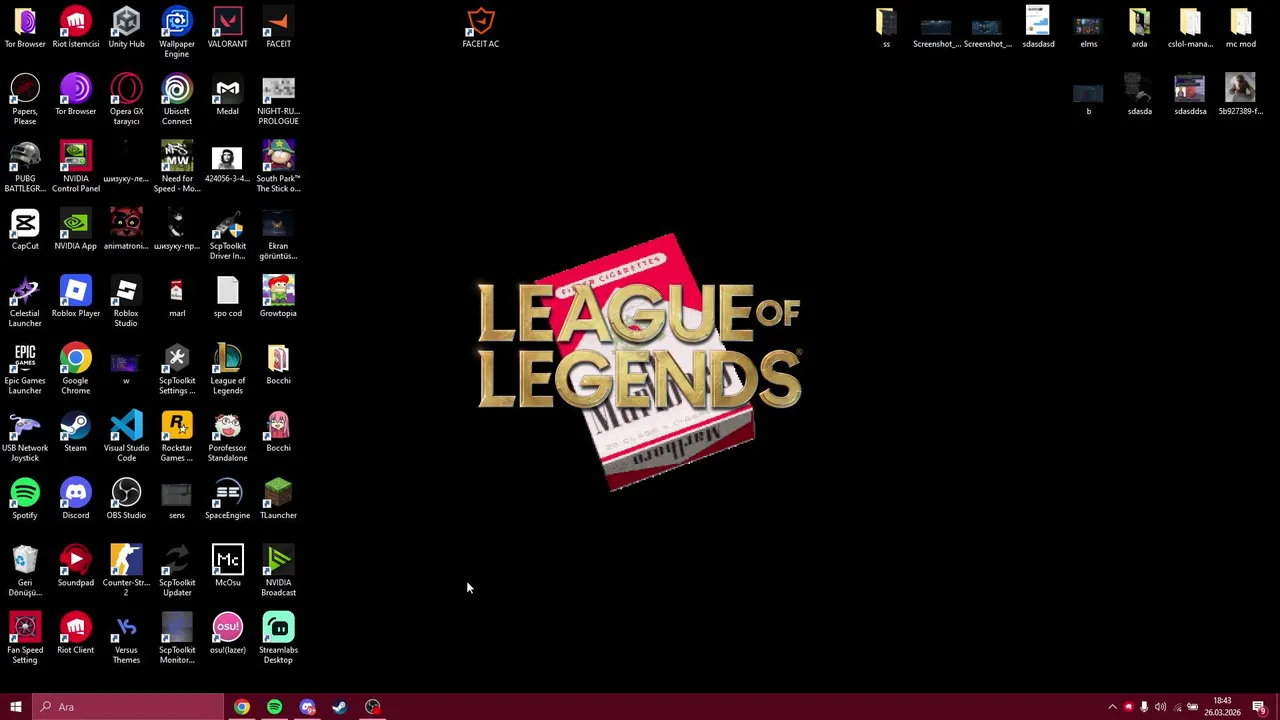Select South Park The Stick shortcut
Image resolution: width=1280 pixels, height=720 pixels.
[278, 167]
